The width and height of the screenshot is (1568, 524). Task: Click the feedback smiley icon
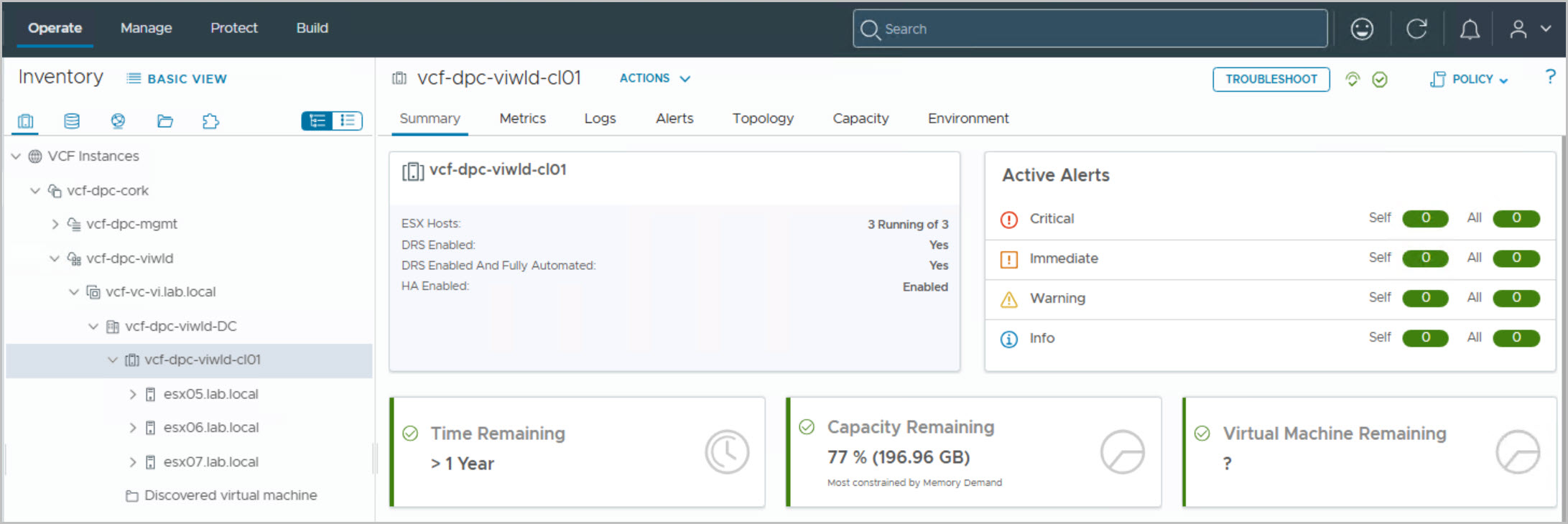pos(1362,29)
